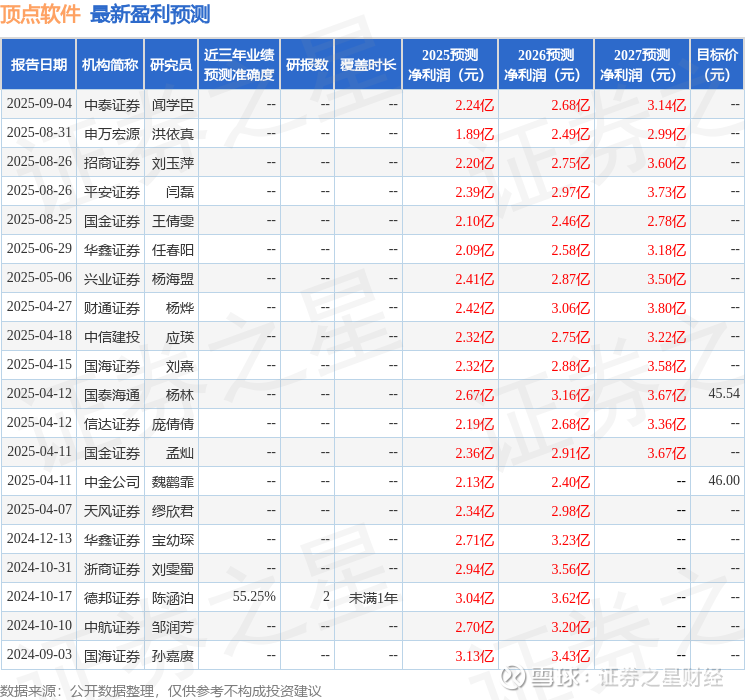Select the 2026预测净利润 column header

pos(546,64)
